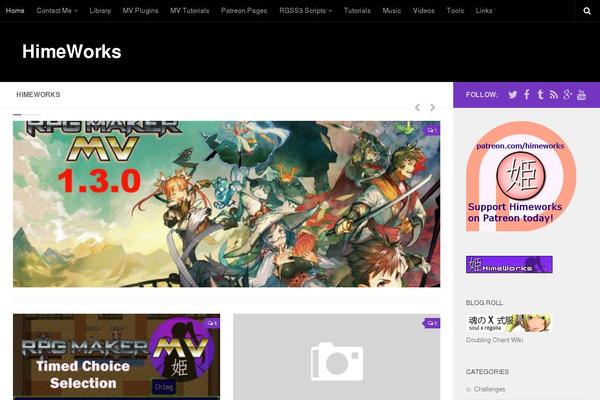Open the soul x regalia blog roll banner

click(509, 323)
